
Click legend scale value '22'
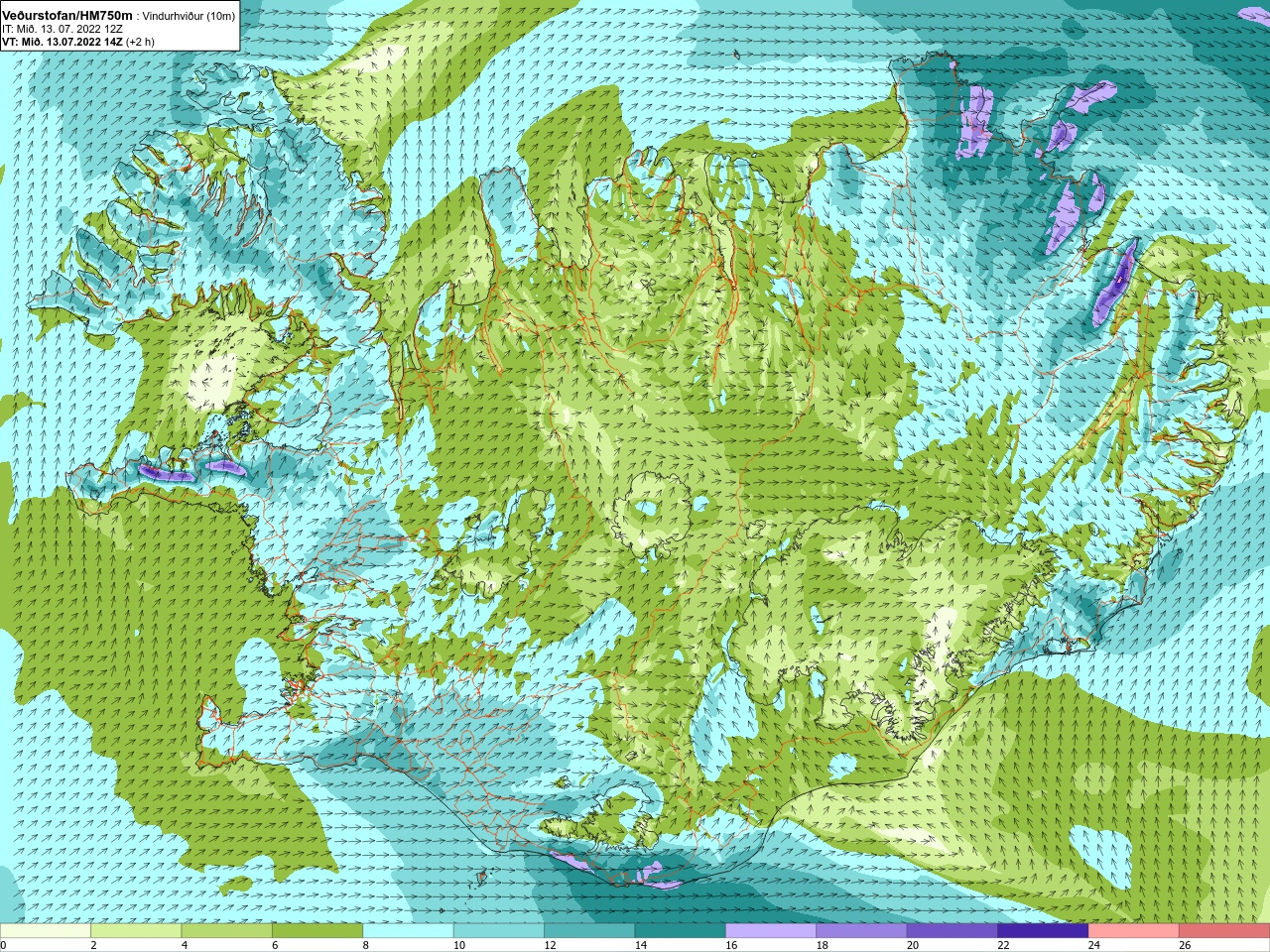1003,946
